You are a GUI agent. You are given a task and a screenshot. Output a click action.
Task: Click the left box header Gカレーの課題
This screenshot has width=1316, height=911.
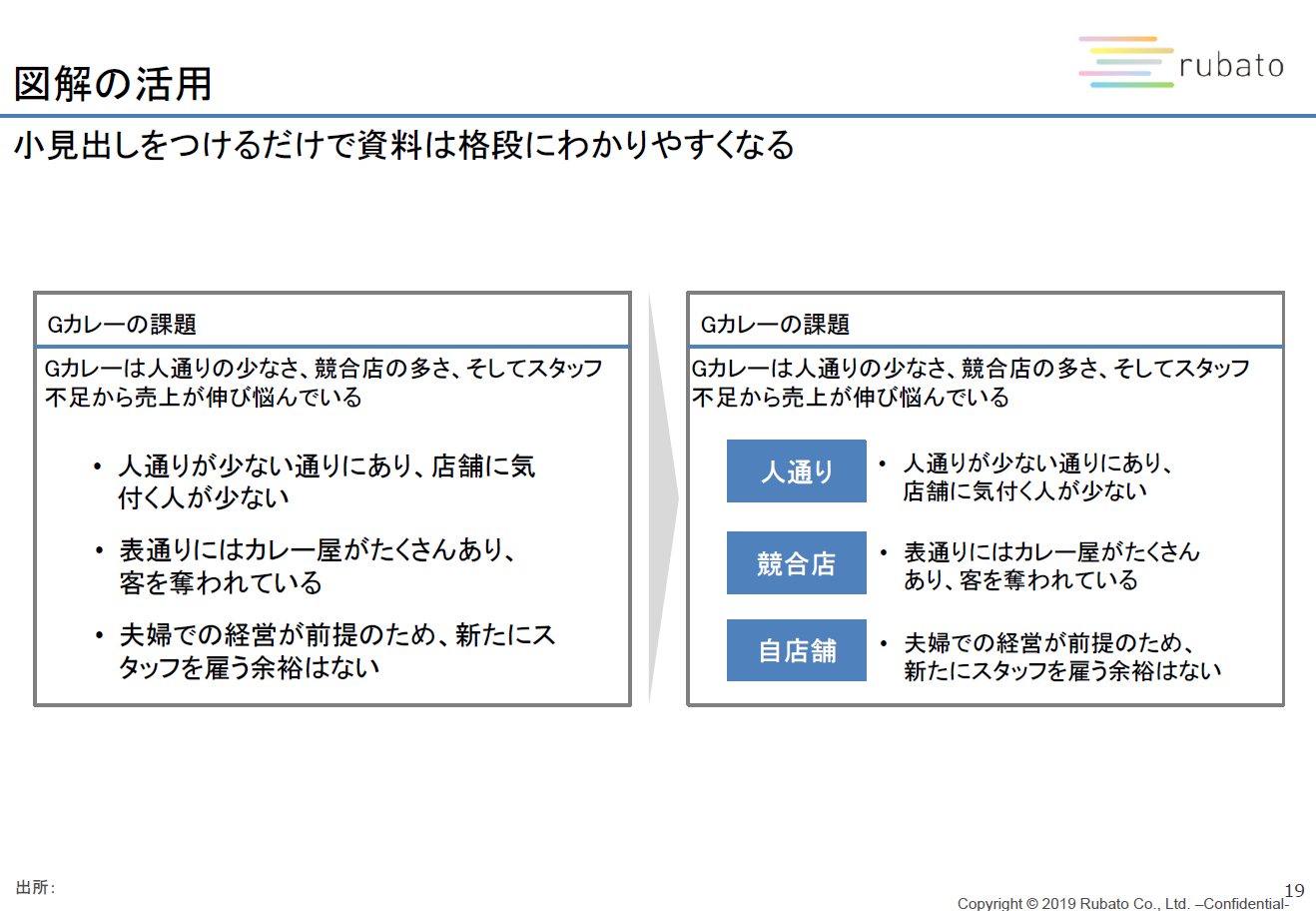coord(122,324)
